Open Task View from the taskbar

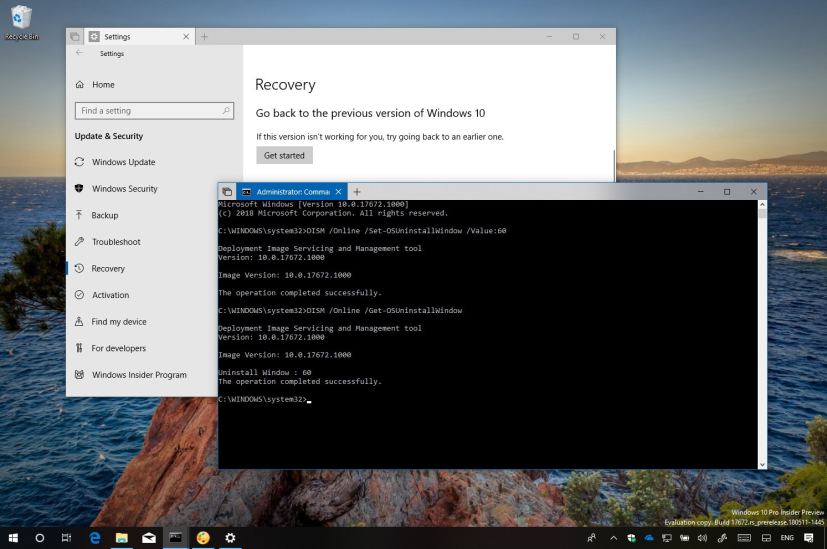66,538
